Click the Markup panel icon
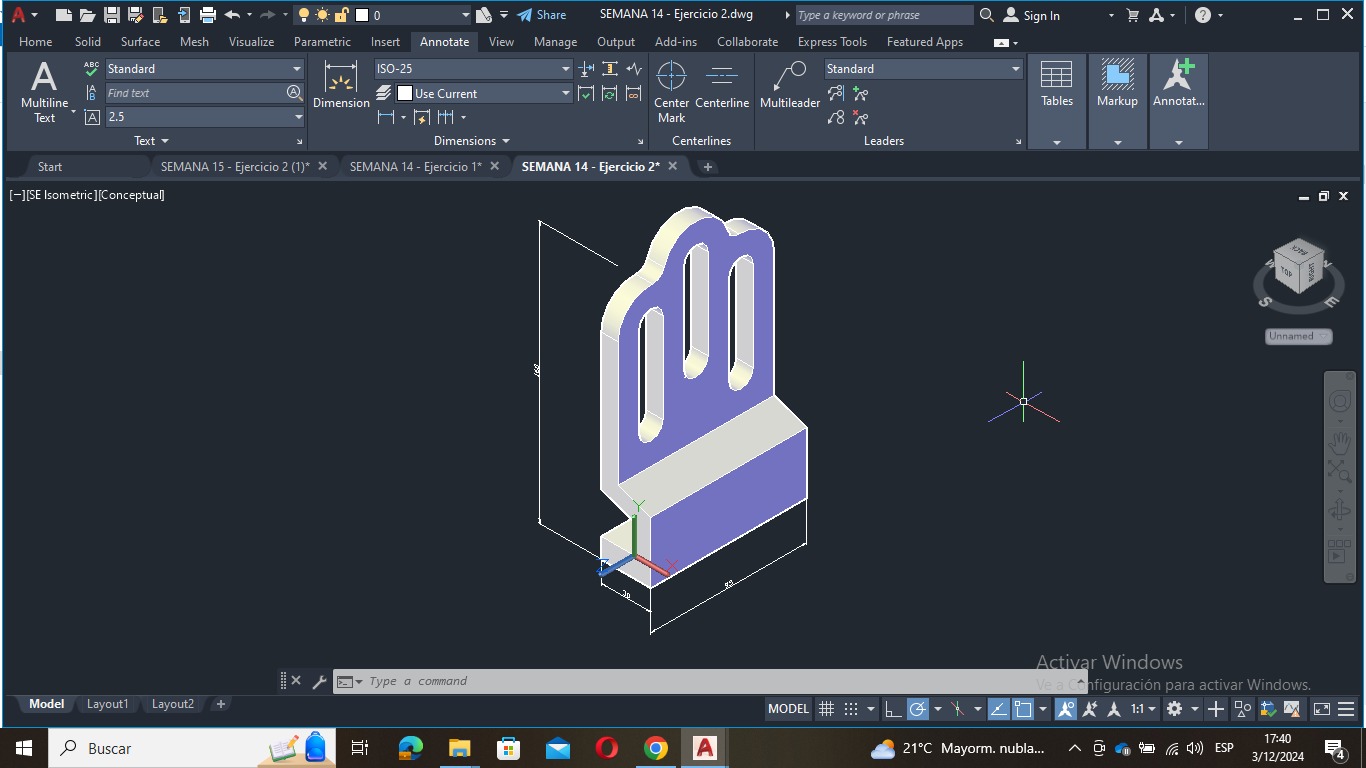 coord(1117,85)
